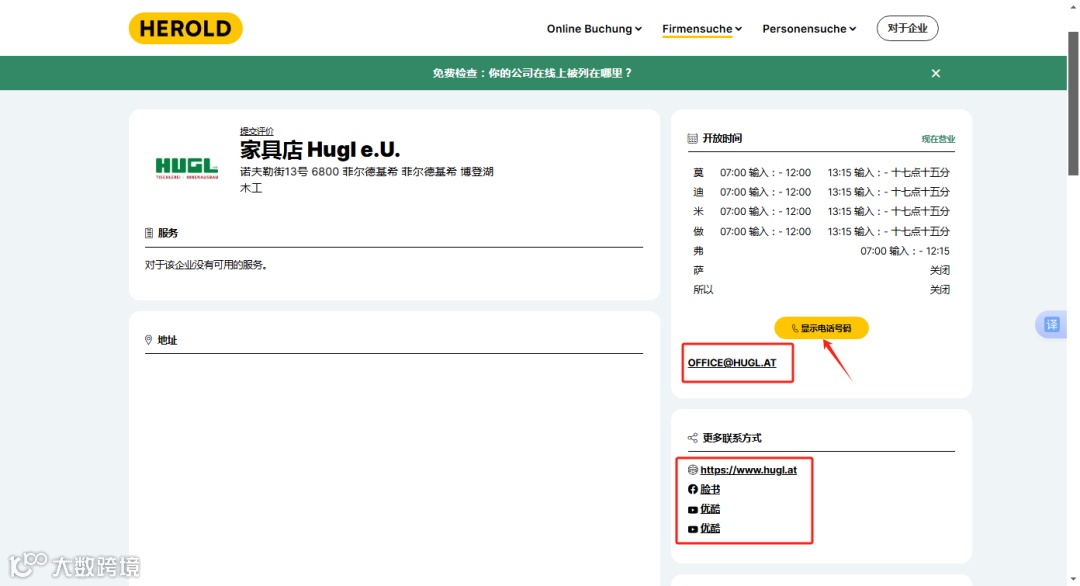Screen dimensions: 1080x586
Task: Click the second 优酷 YouTube link
Action: pos(710,528)
